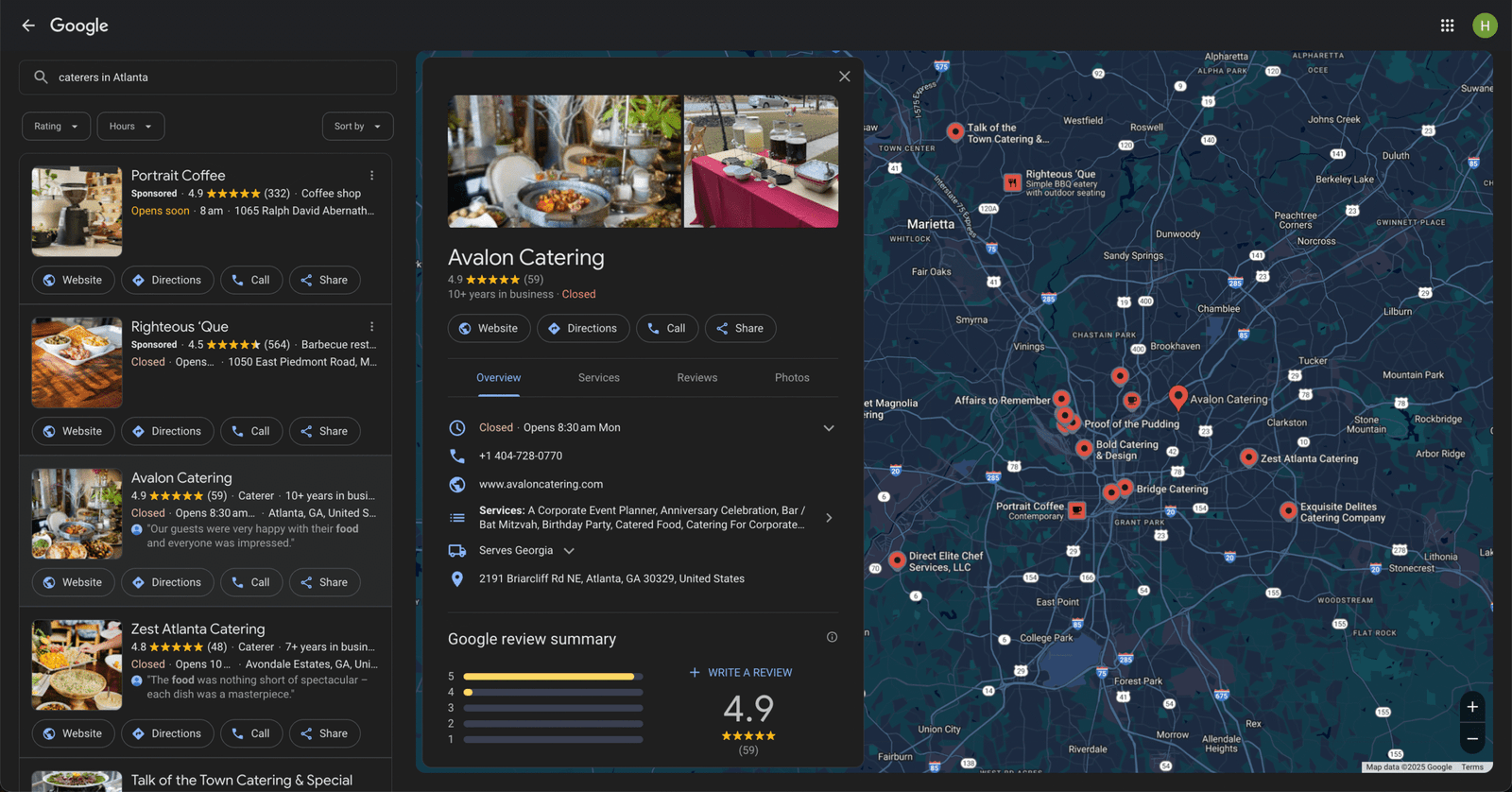Expand the Services list arrow
Image resolution: width=1512 pixels, height=792 pixels.
click(x=829, y=518)
